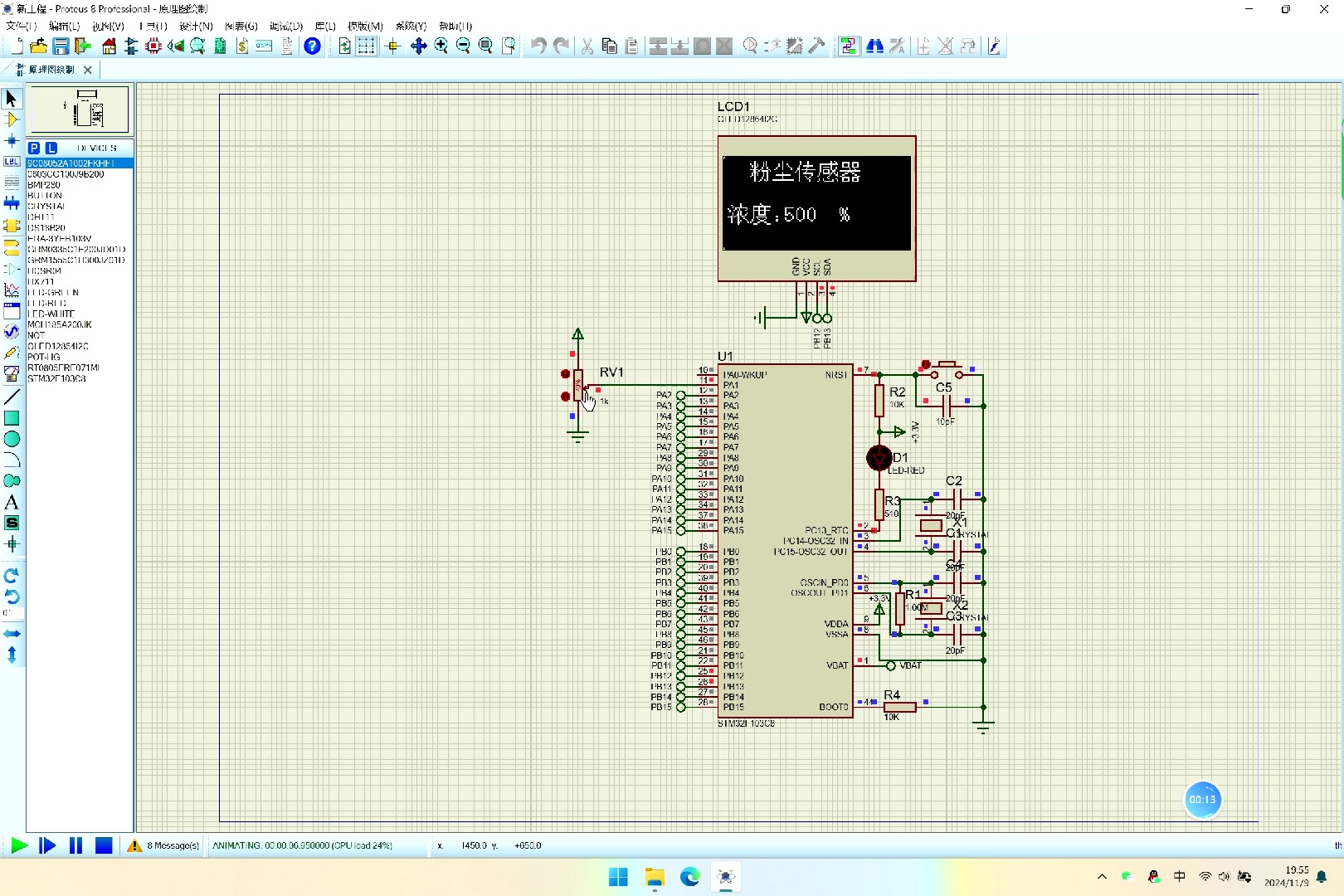The width and height of the screenshot is (1344, 896).
Task: Expand hidden system tray icons
Action: coord(1101,876)
